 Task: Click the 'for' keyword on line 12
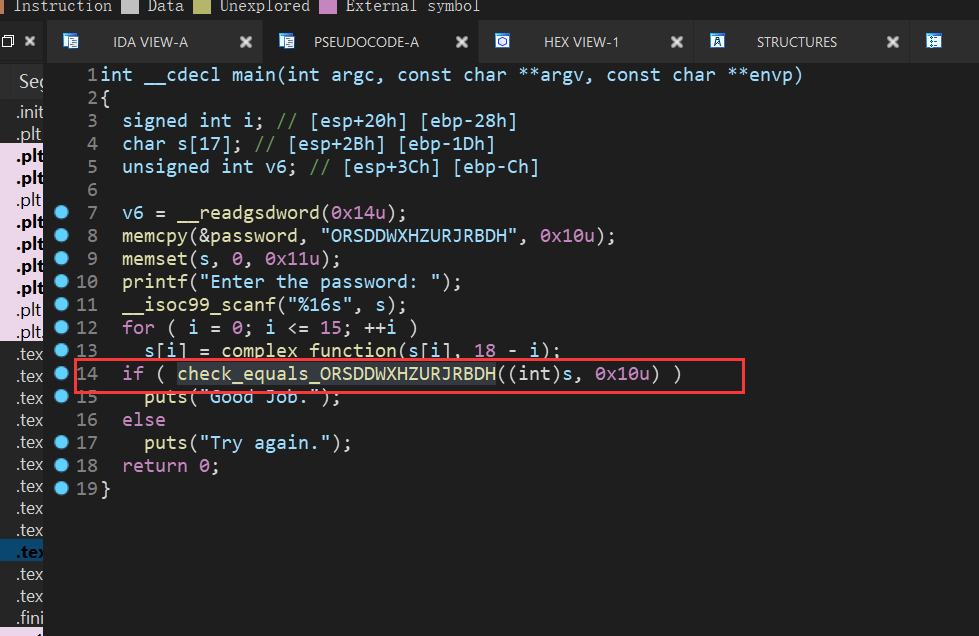coord(138,328)
